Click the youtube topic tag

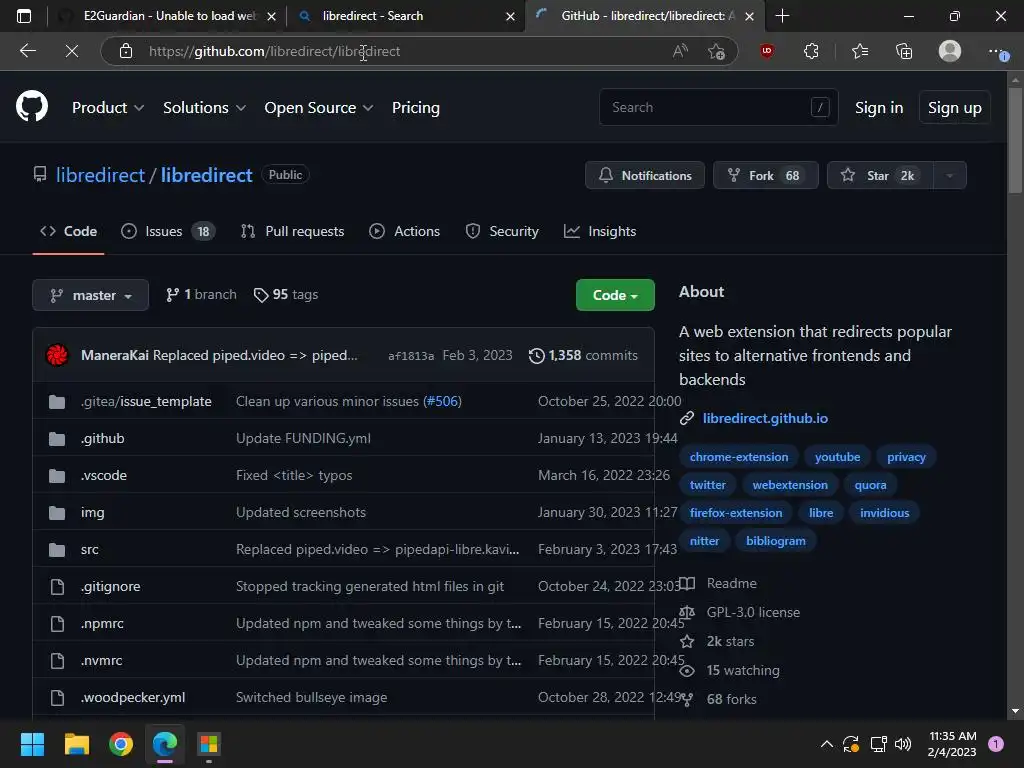(837, 456)
